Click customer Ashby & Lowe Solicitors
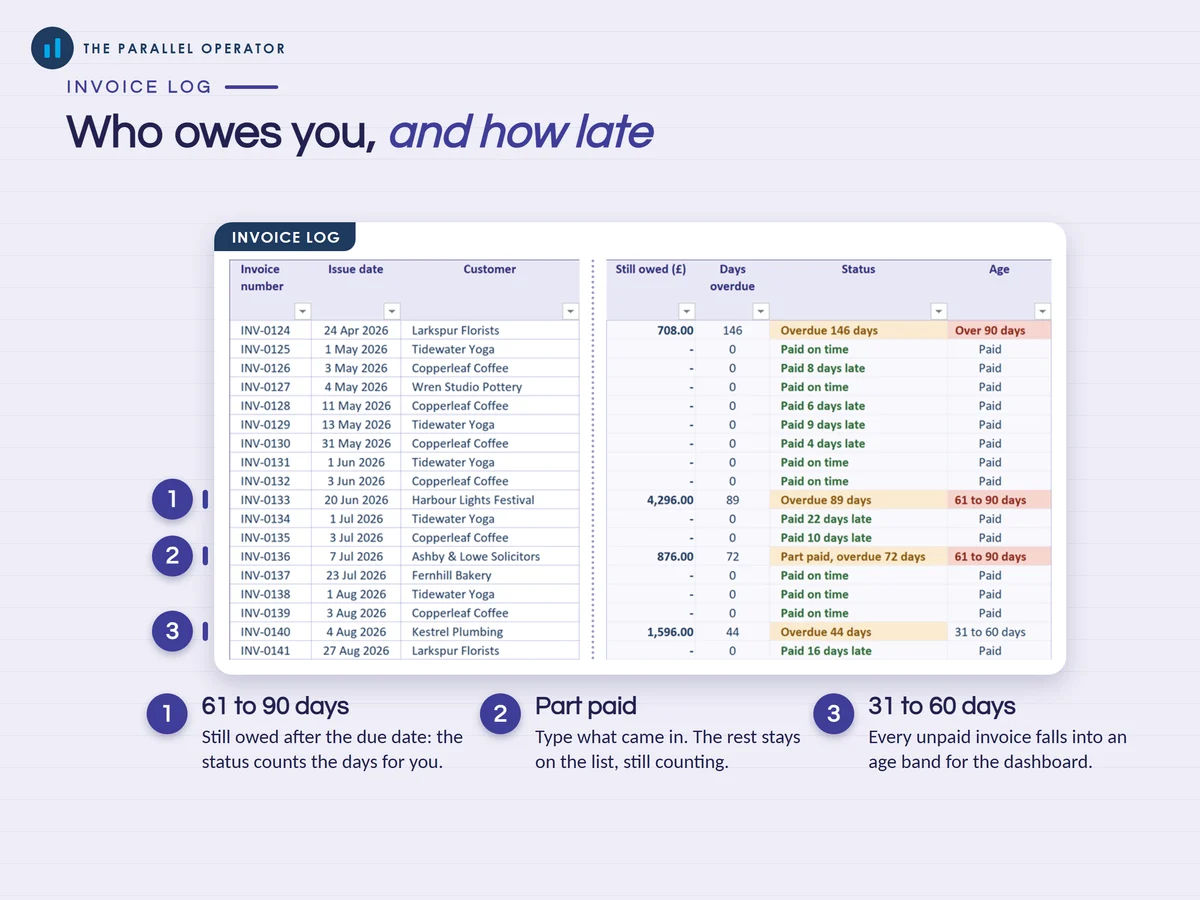The height and width of the screenshot is (900, 1200). pos(476,557)
